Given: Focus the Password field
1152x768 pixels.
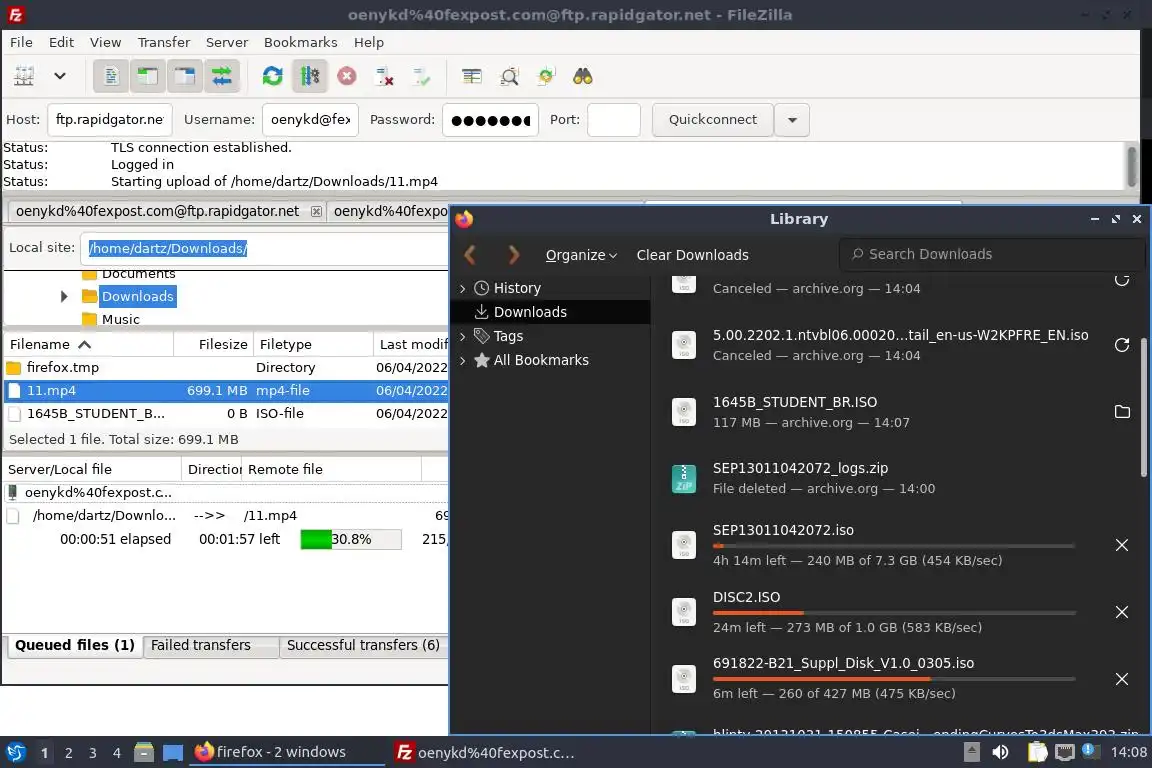Looking at the screenshot, I should pos(490,119).
